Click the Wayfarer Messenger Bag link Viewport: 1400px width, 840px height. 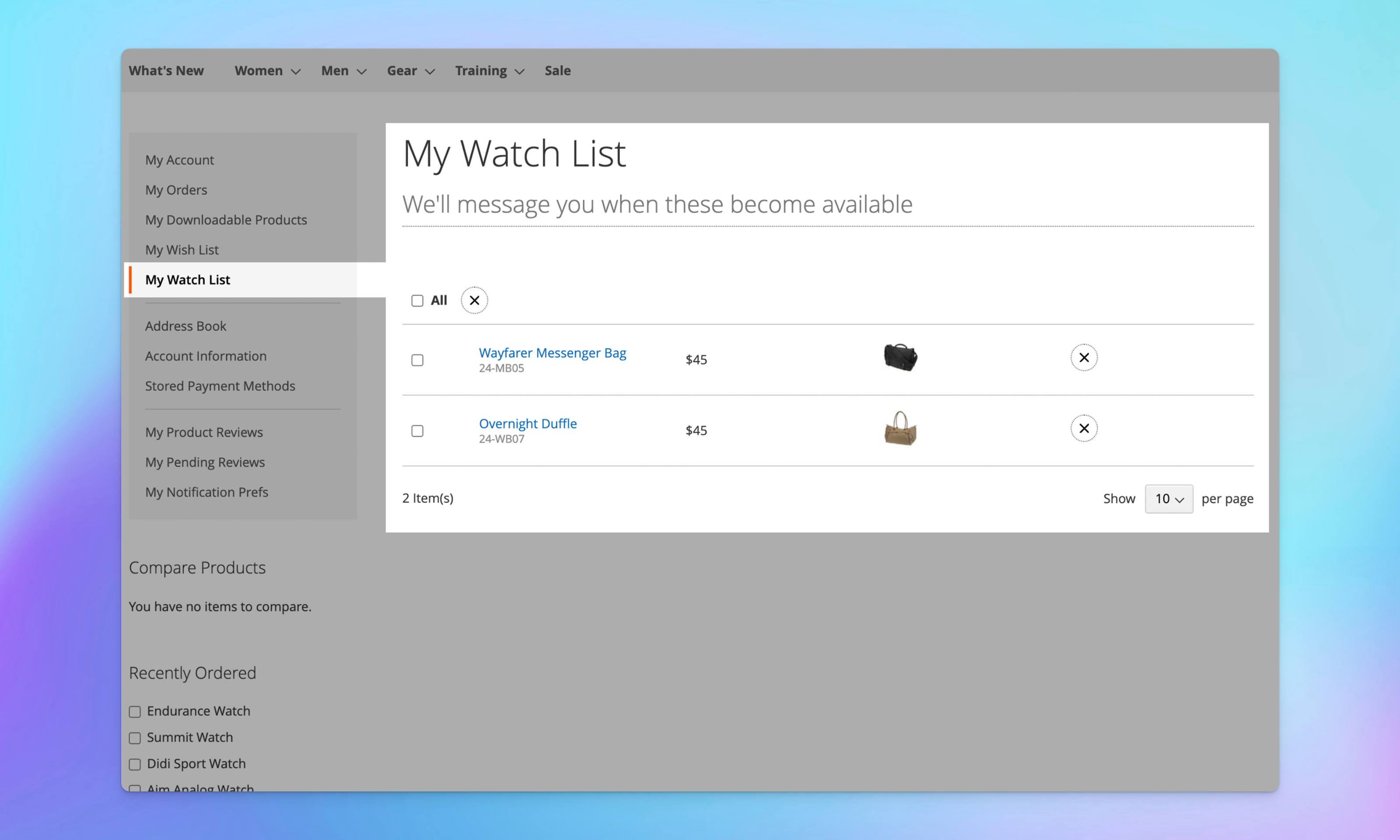click(554, 352)
